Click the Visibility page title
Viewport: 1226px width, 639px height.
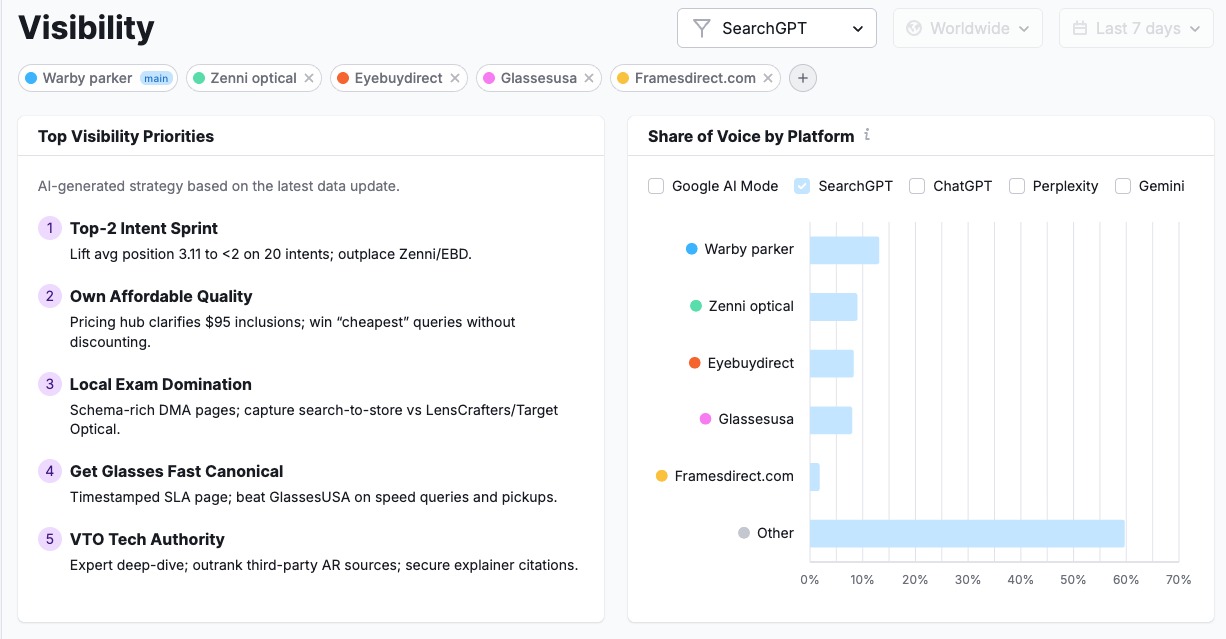coord(86,28)
